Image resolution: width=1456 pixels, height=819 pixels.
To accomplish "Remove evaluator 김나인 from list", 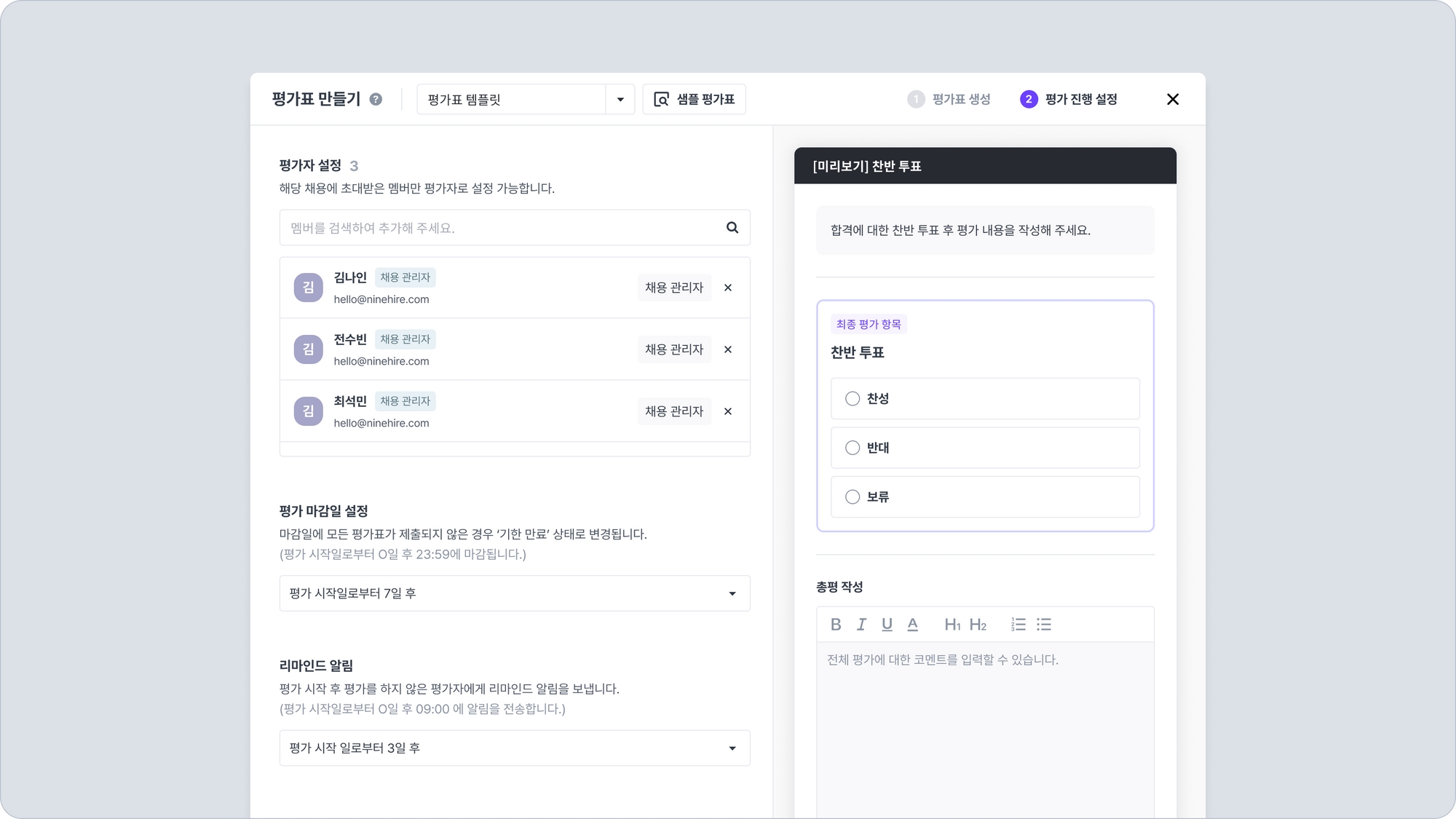I will pyautogui.click(x=728, y=288).
